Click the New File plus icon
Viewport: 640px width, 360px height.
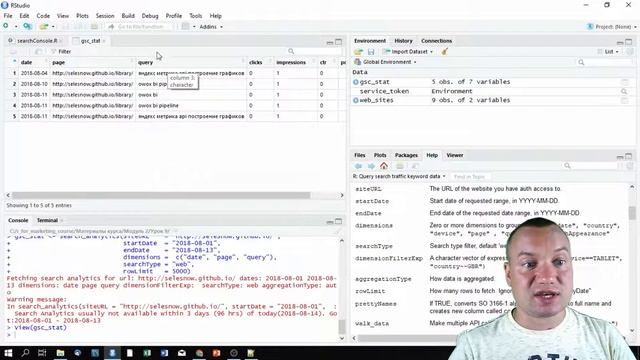coord(6,26)
